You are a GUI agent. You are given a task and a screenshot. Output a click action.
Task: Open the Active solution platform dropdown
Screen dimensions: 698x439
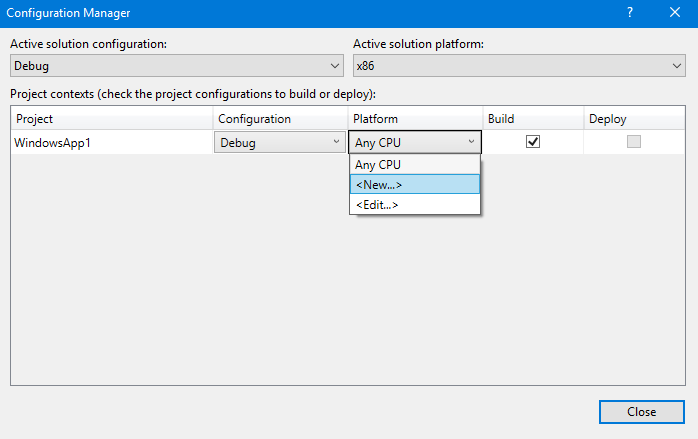(519, 66)
